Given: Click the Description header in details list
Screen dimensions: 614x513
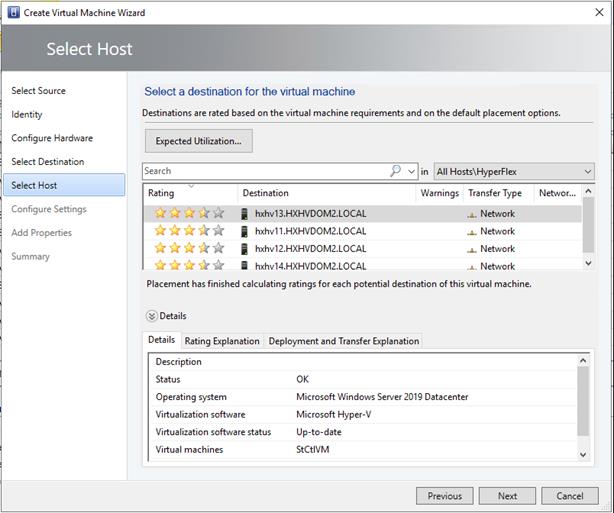Looking at the screenshot, I should pos(179,362).
